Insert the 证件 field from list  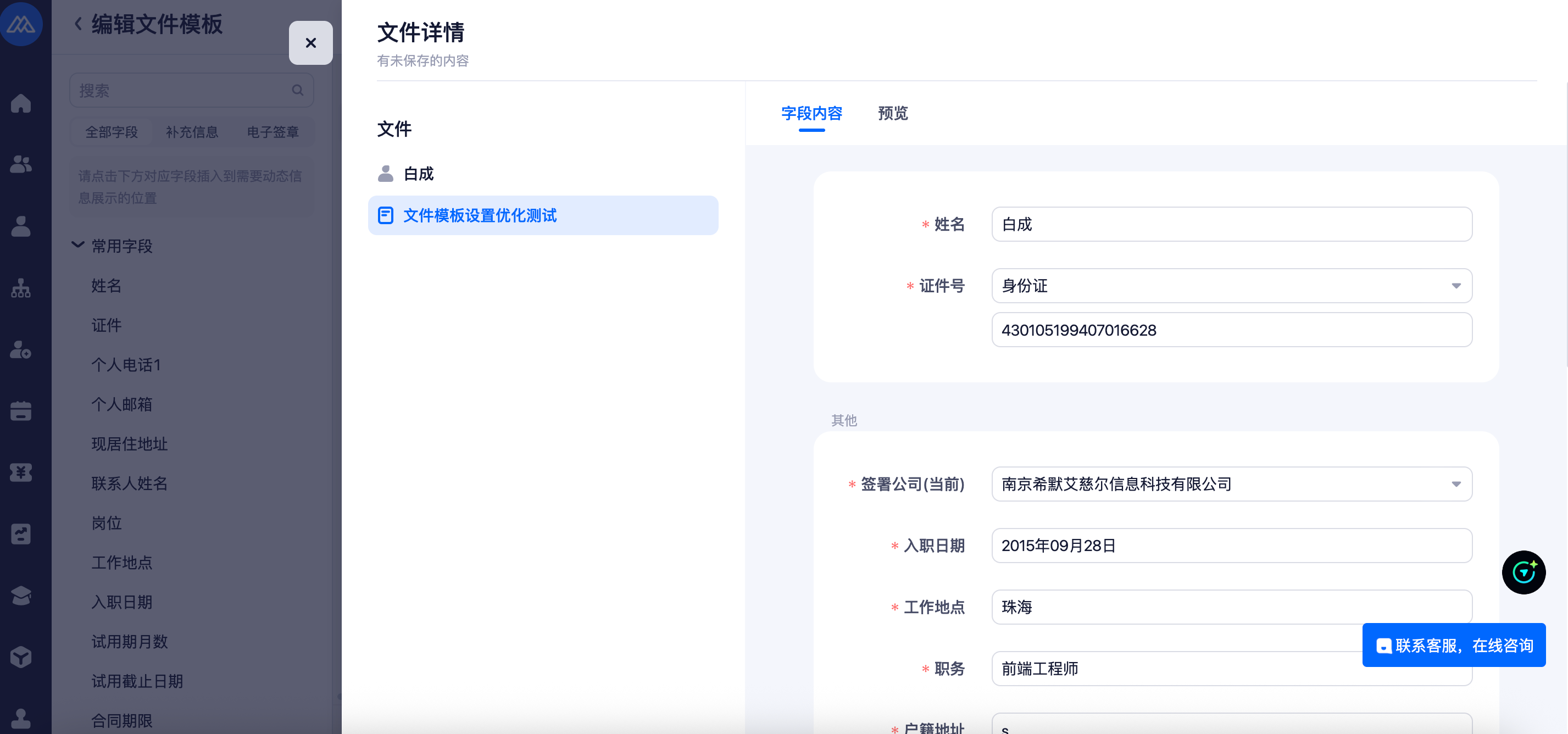click(x=107, y=325)
